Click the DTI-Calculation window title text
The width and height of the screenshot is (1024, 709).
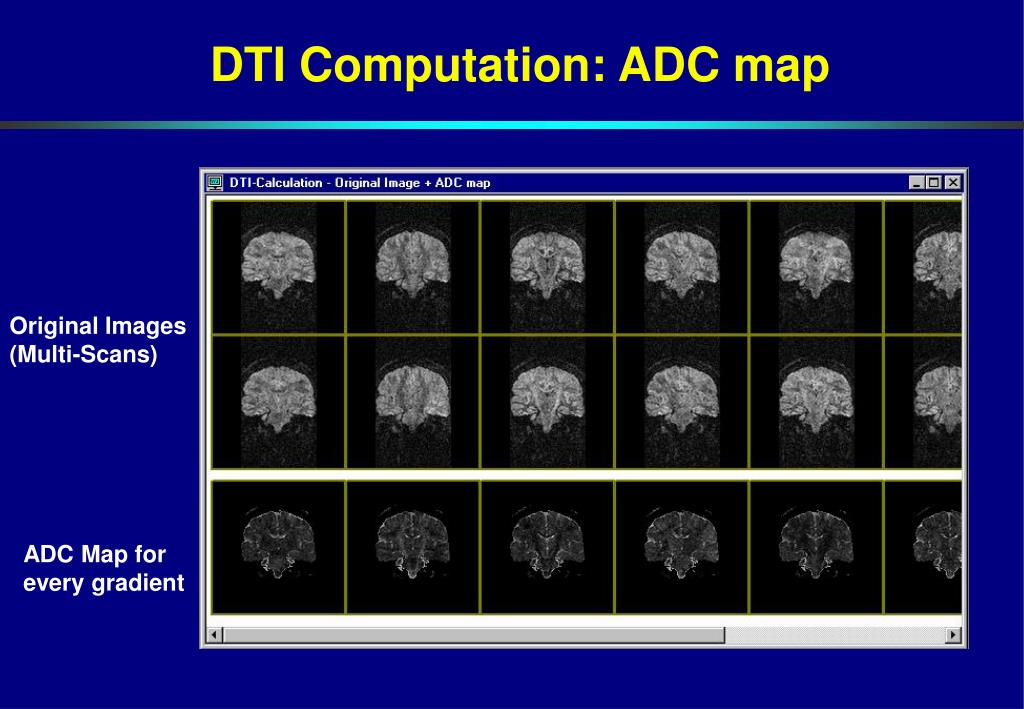click(x=360, y=183)
